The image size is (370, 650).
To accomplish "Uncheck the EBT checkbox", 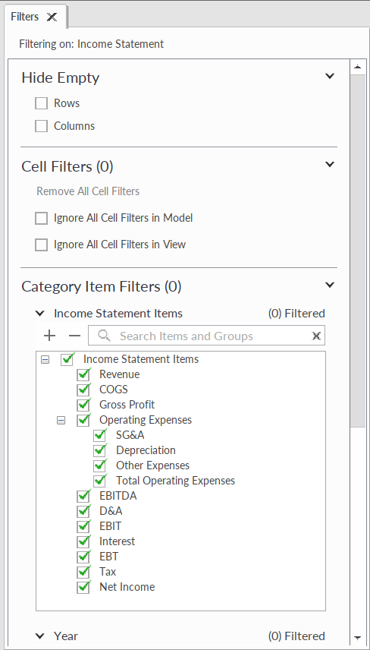I will pos(83,557).
